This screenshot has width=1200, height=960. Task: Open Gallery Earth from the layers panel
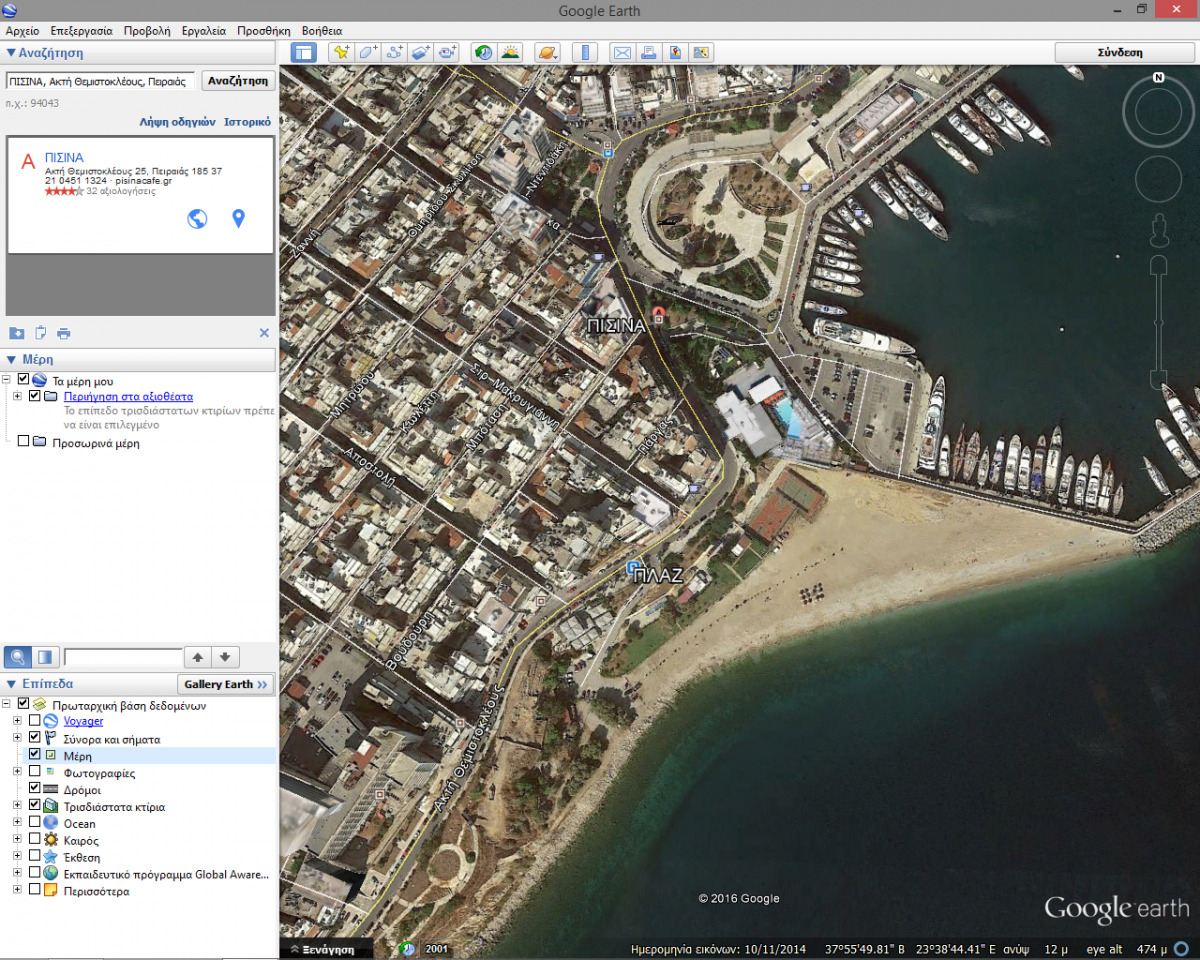(x=226, y=684)
